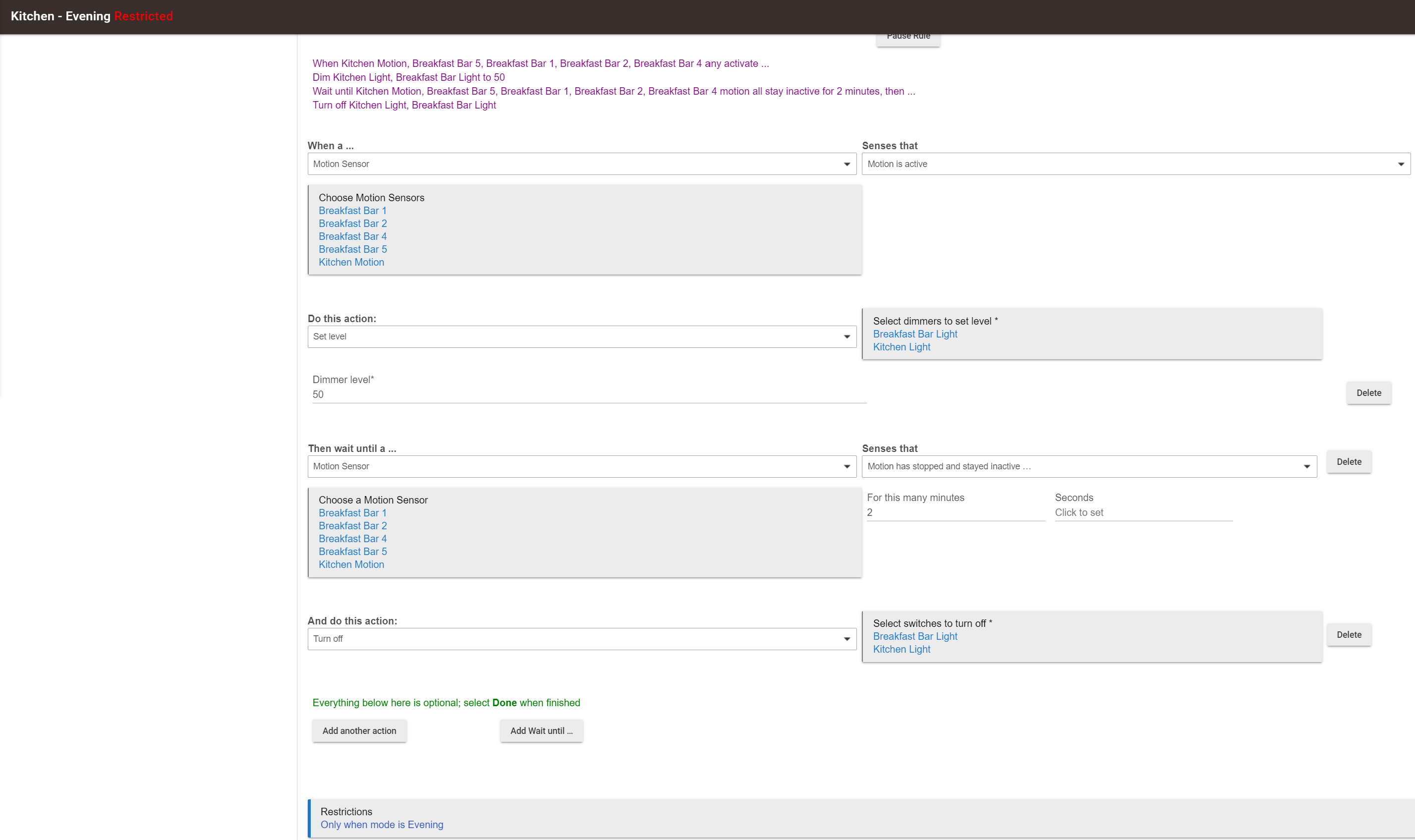
Task: Click Add Wait until button
Action: (541, 731)
